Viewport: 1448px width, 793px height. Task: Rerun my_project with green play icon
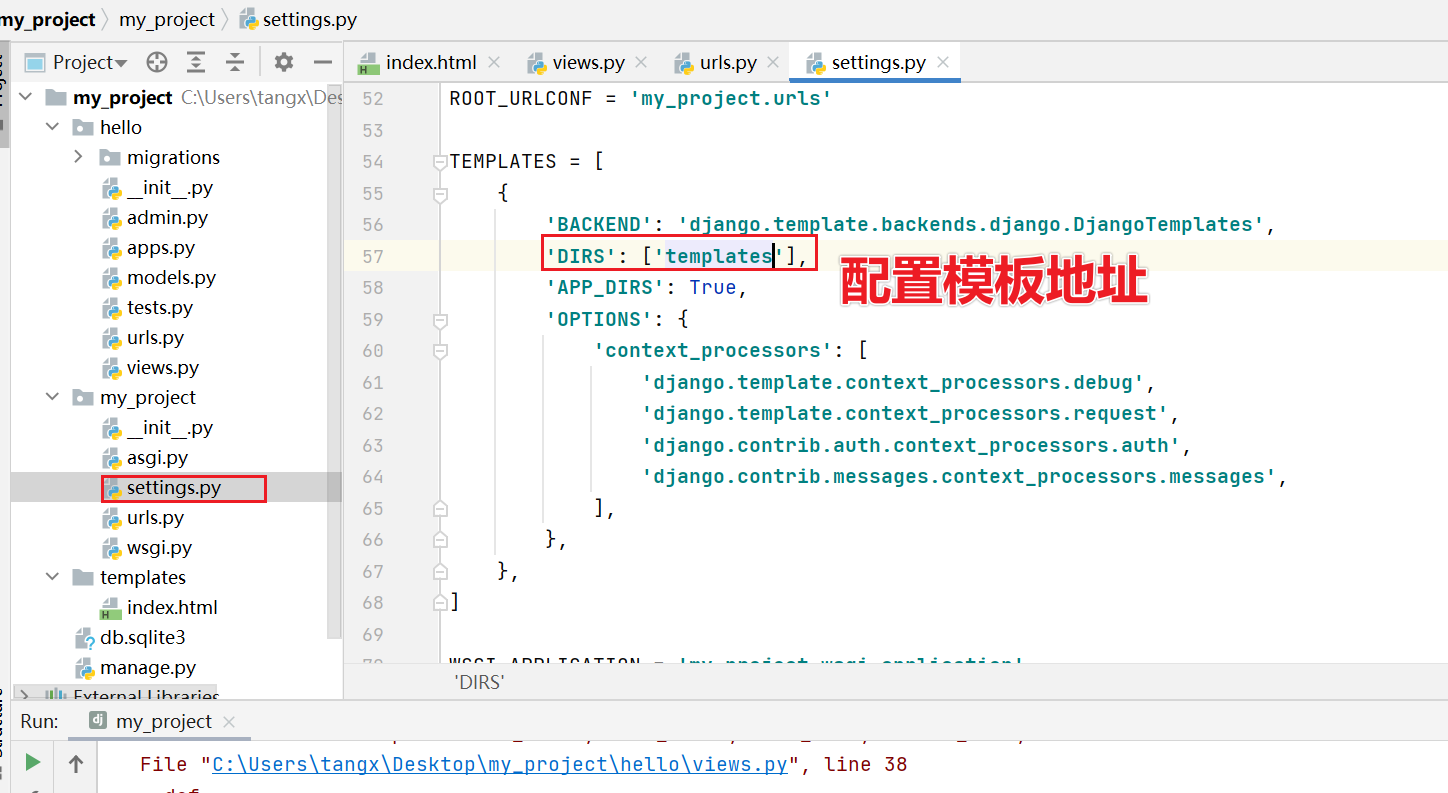tap(33, 763)
